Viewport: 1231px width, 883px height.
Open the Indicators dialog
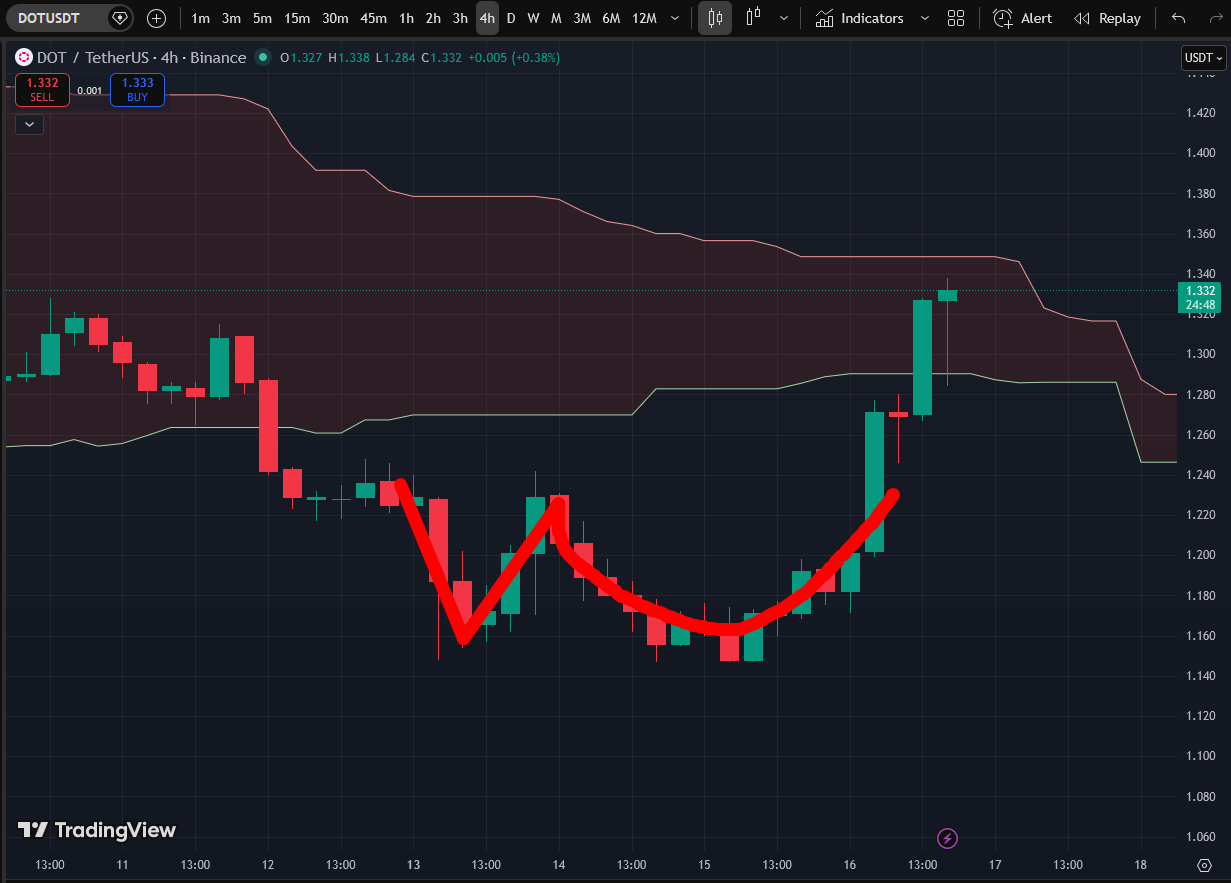[859, 18]
